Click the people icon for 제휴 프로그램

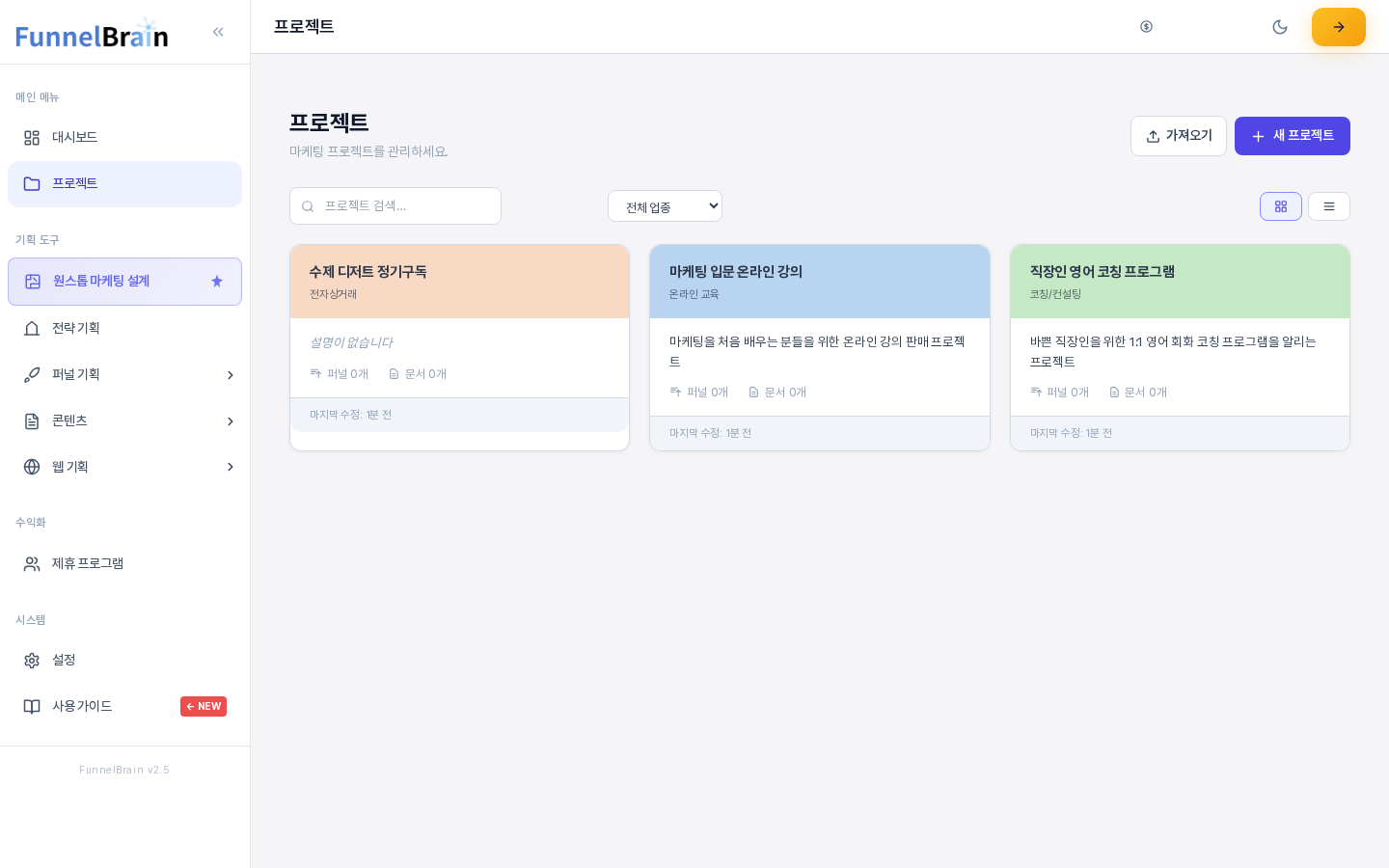tap(32, 564)
